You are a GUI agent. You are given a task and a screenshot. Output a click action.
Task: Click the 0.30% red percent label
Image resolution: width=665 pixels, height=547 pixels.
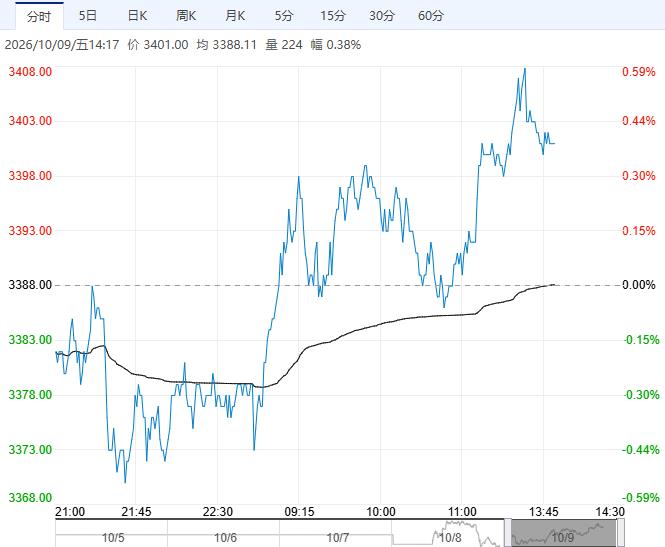[639, 176]
